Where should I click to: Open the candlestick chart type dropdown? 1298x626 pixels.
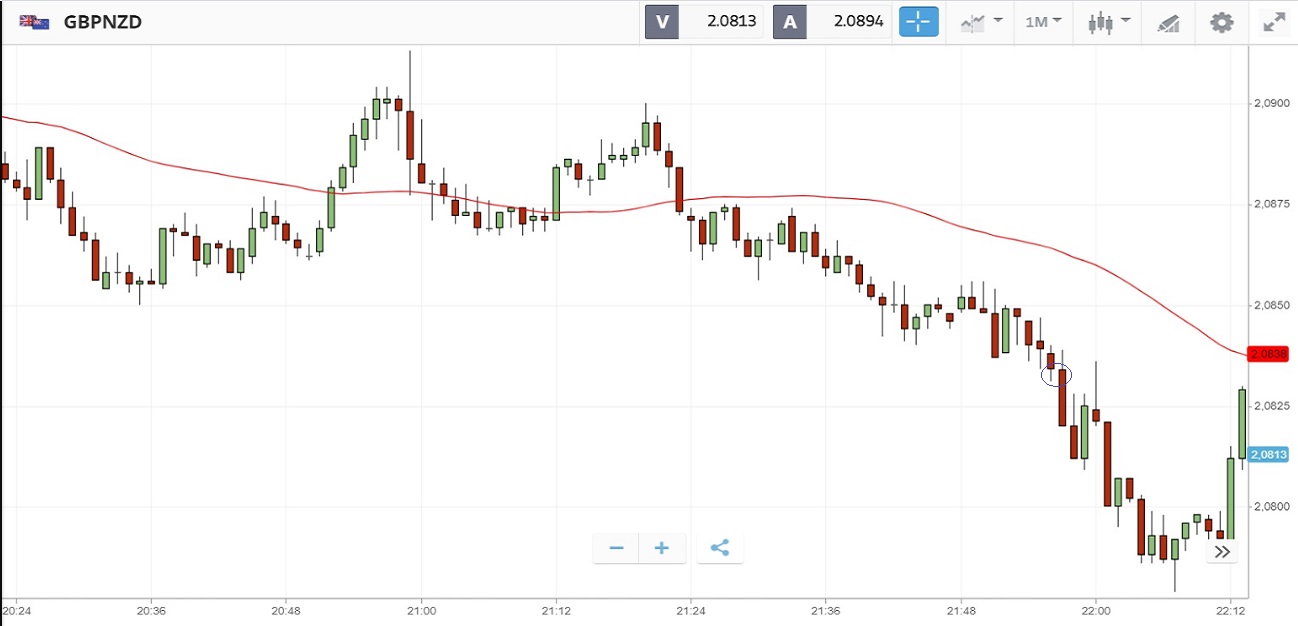(x=1109, y=21)
